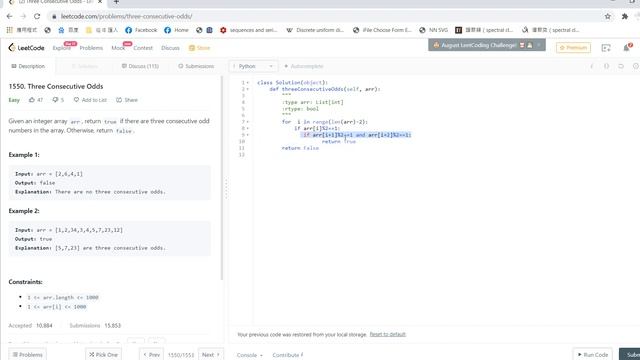Viewport: 640px width, 360px height.
Task: Open the editor settings icon
Action: click(636, 66)
